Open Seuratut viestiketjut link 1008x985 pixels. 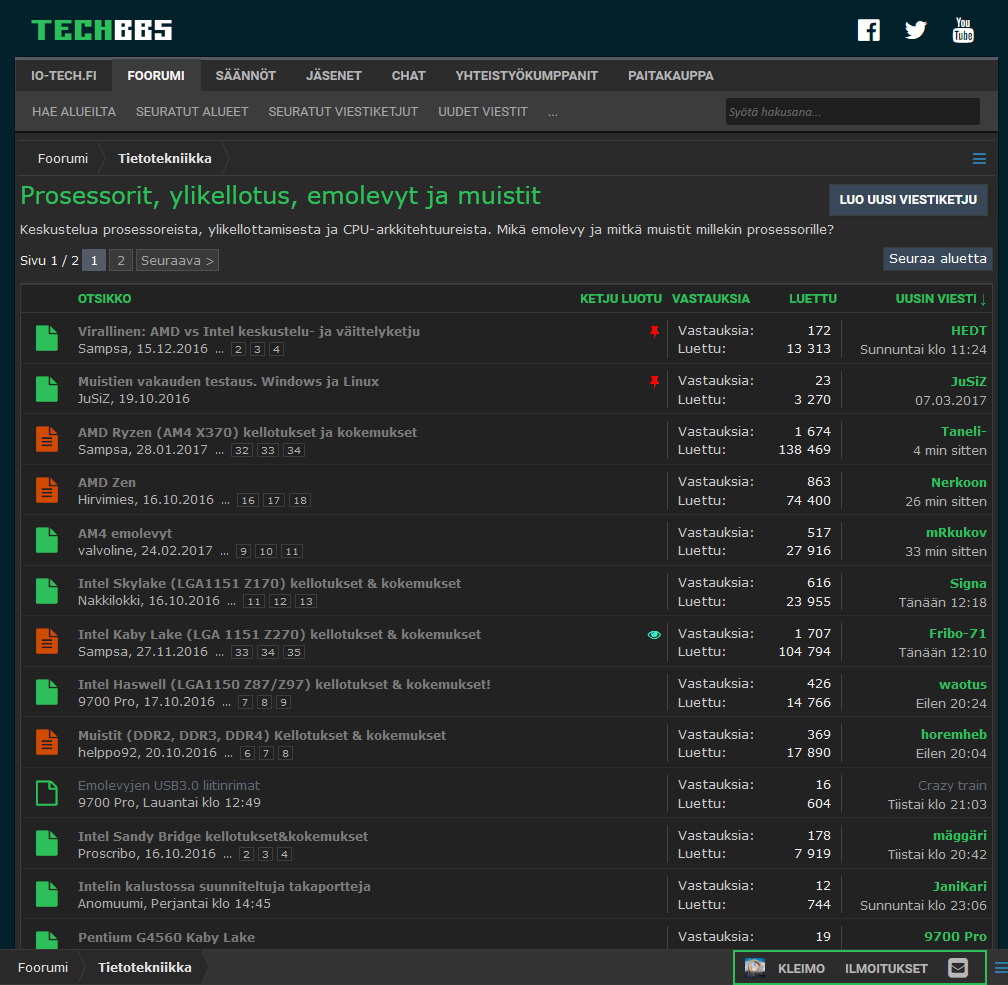343,112
